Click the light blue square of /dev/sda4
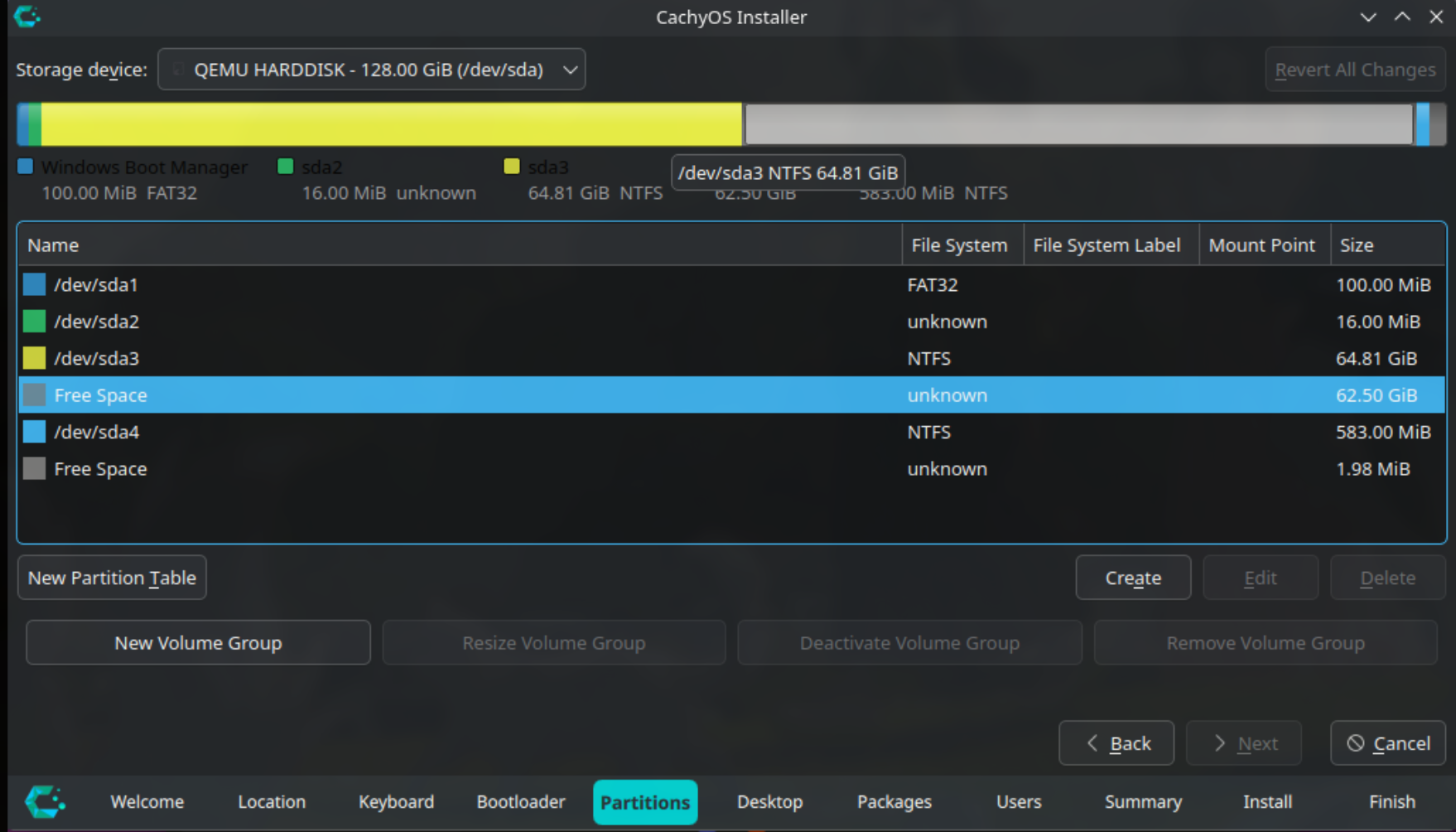 point(34,432)
